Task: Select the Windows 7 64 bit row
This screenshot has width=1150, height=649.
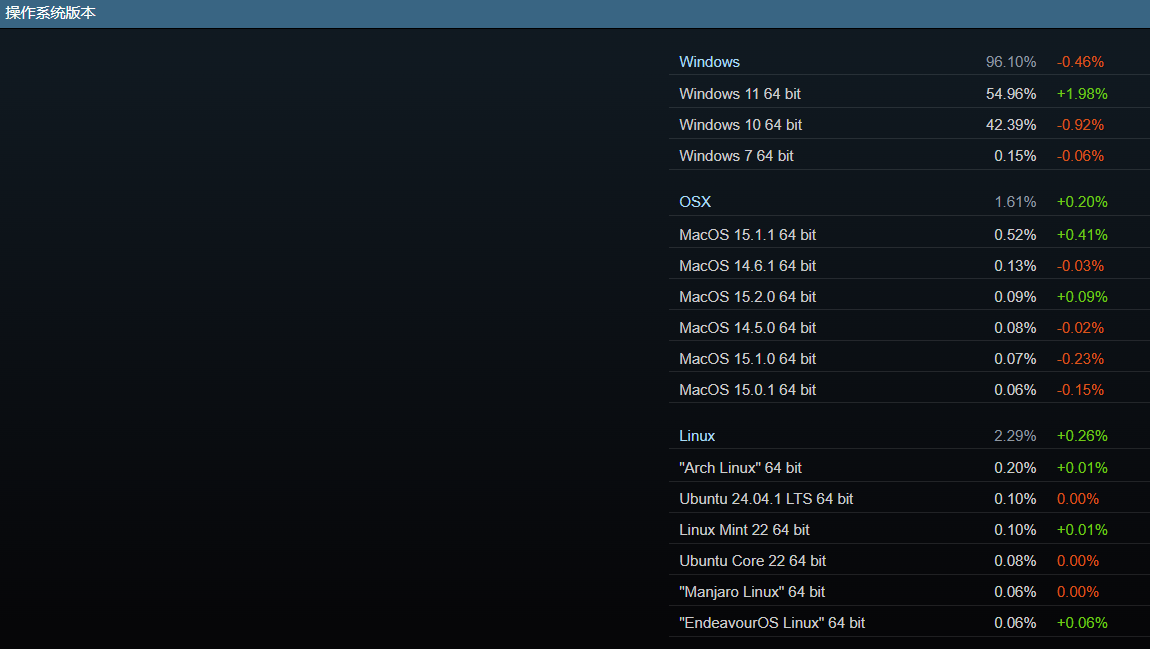Action: (909, 155)
